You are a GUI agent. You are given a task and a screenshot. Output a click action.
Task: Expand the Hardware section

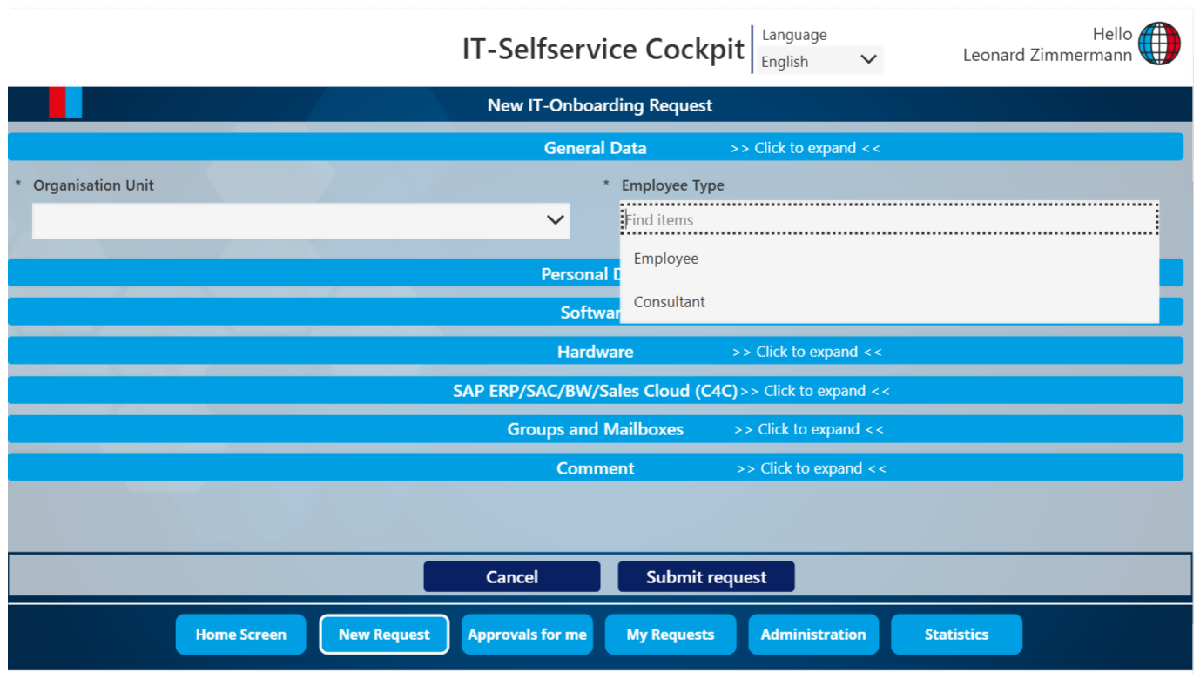coord(595,352)
